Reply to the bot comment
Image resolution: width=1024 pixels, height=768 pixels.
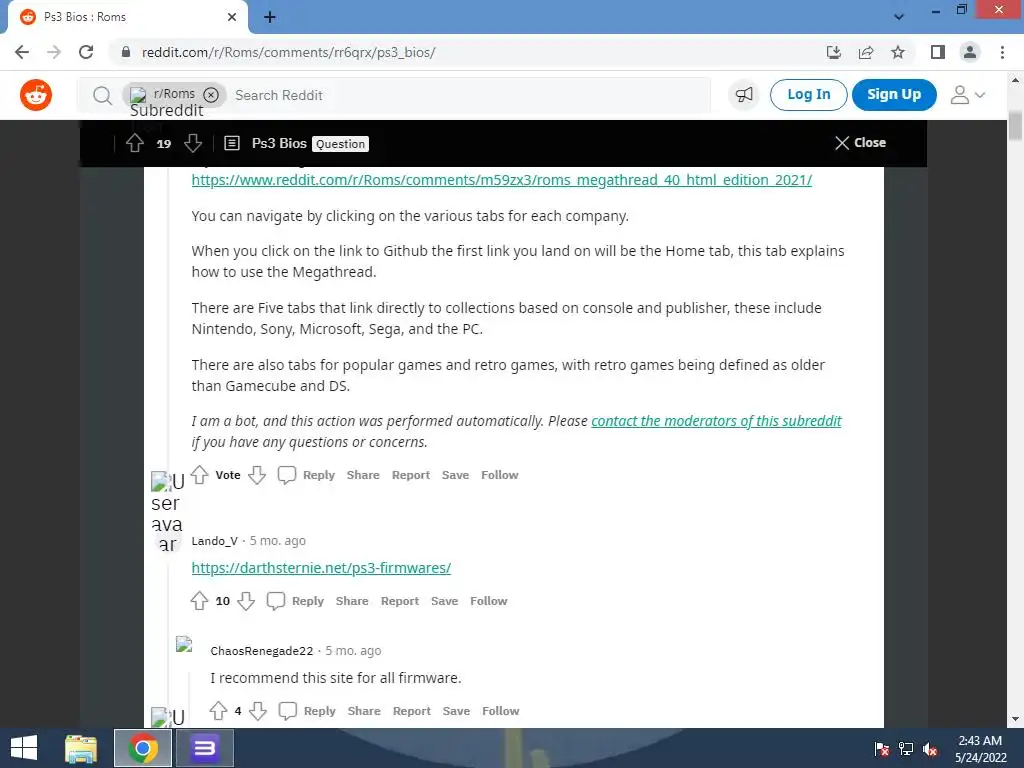coord(306,475)
